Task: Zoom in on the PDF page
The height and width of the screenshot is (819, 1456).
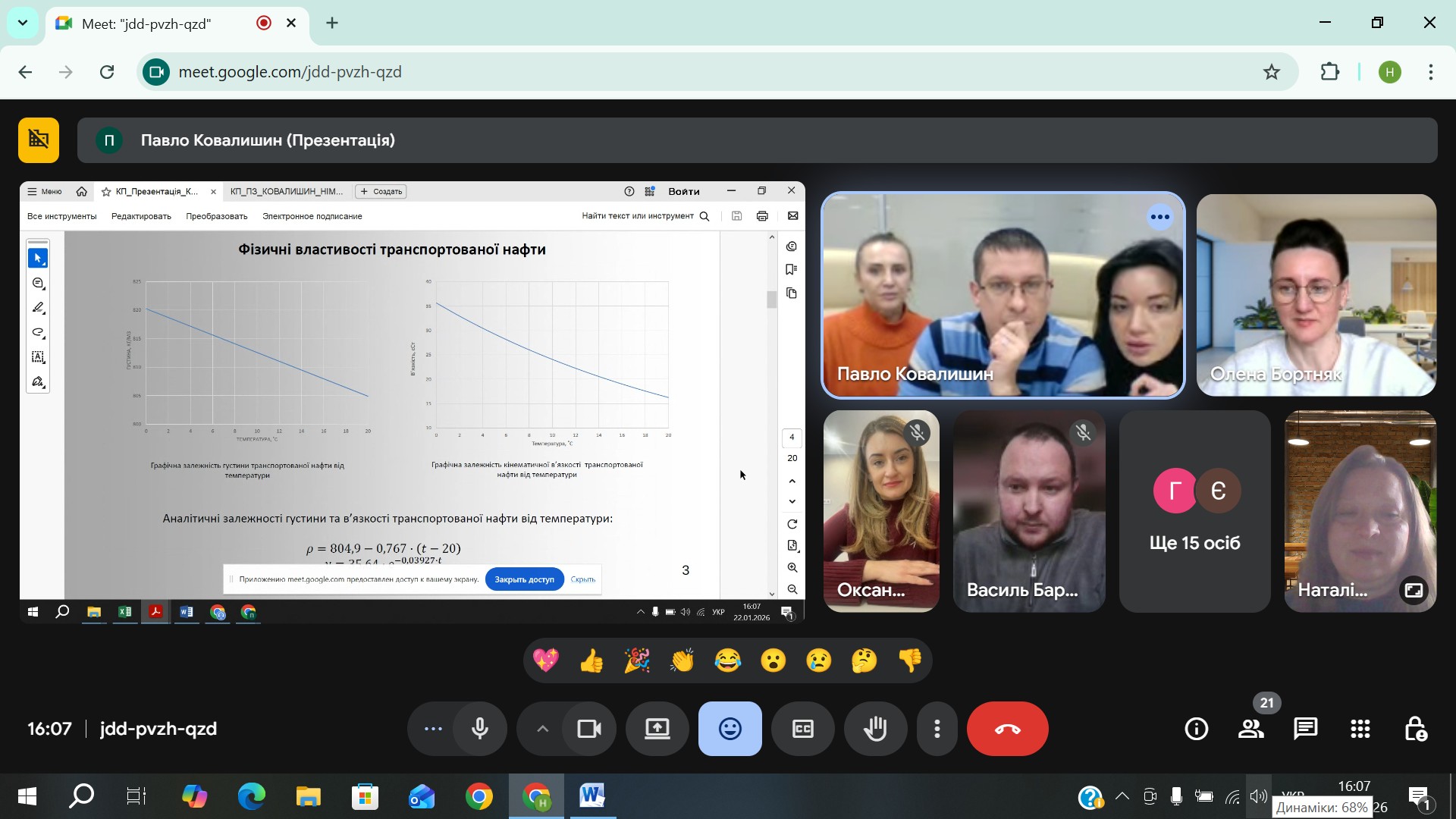Action: pos(793,568)
